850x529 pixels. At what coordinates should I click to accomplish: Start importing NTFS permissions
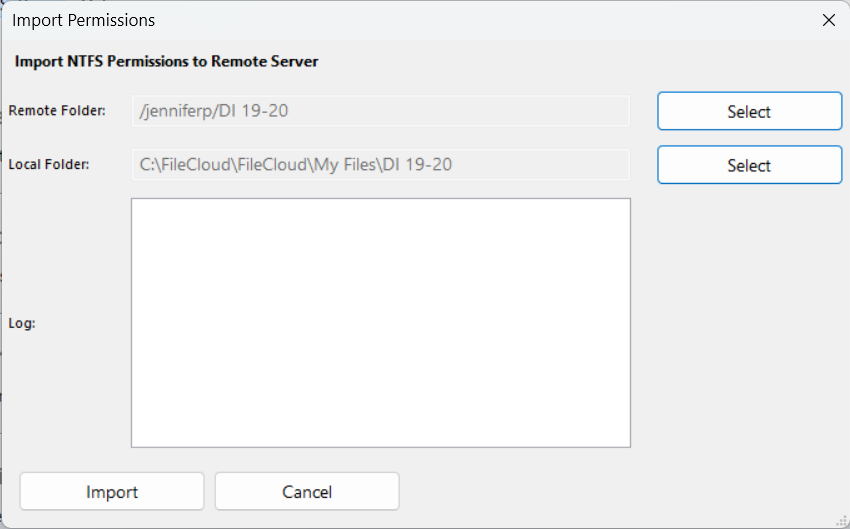[112, 491]
